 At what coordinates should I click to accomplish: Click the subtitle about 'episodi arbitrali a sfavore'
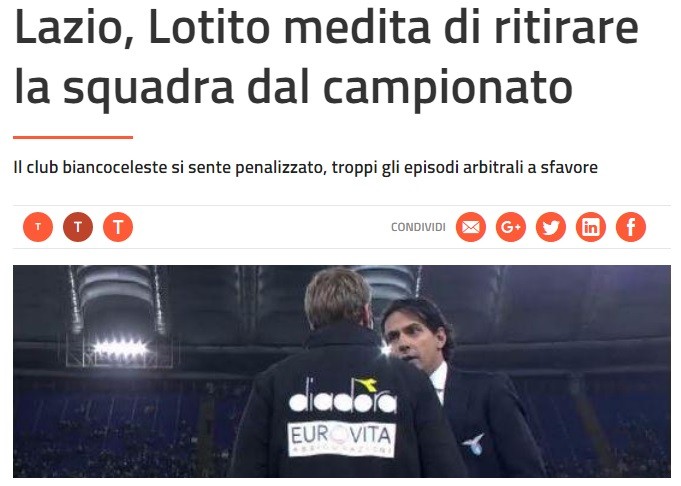click(305, 167)
